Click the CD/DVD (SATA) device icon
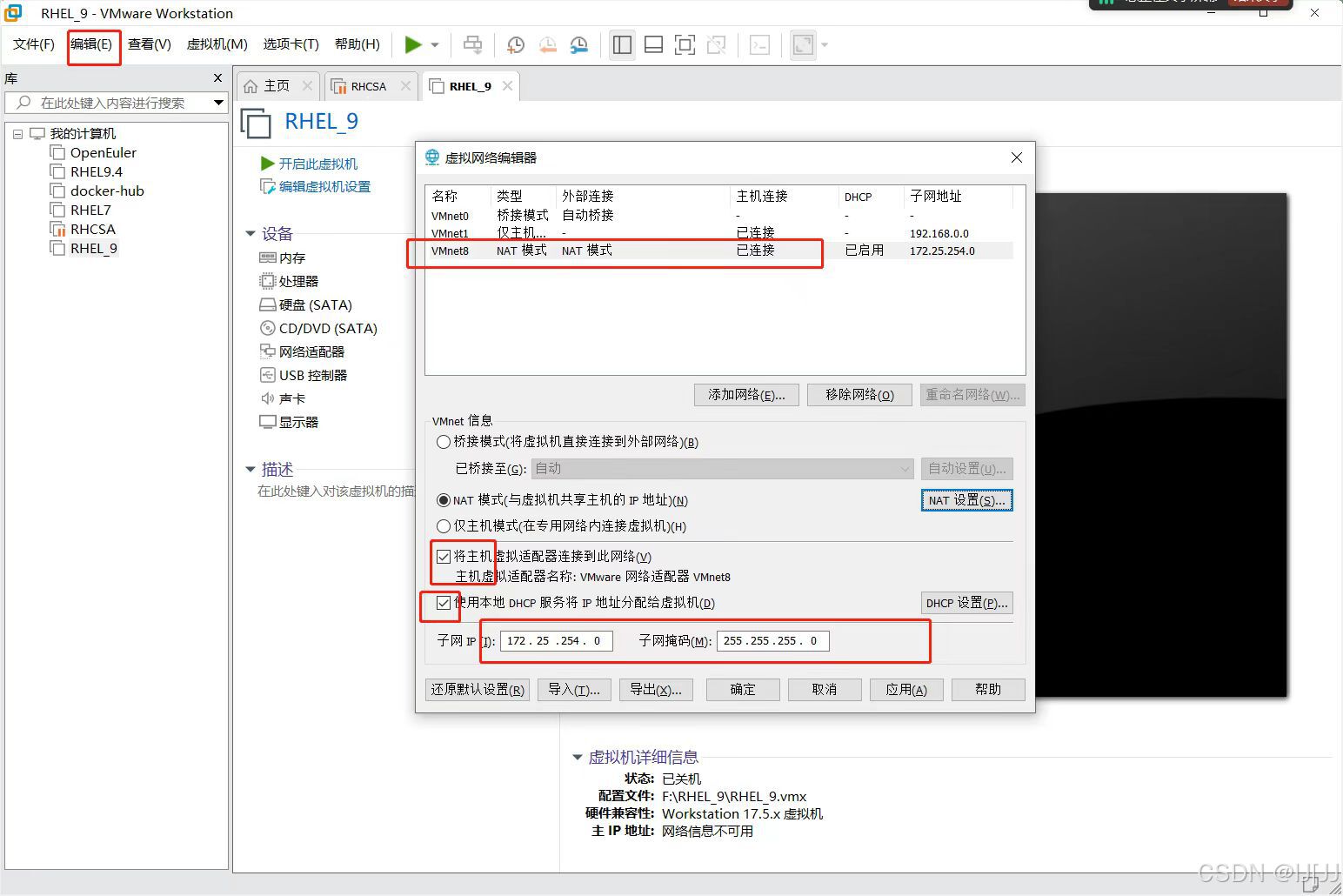This screenshot has width=1343, height=896. click(267, 328)
